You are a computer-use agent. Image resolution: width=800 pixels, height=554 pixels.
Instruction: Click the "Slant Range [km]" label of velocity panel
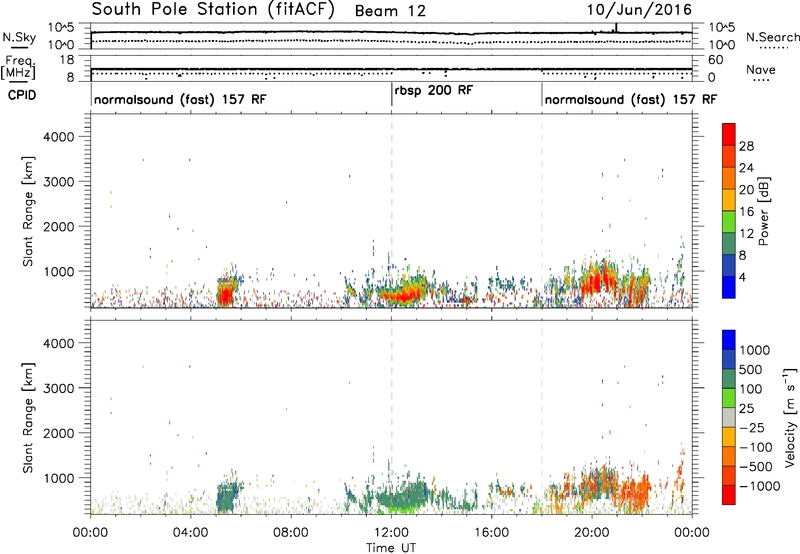click(28, 418)
